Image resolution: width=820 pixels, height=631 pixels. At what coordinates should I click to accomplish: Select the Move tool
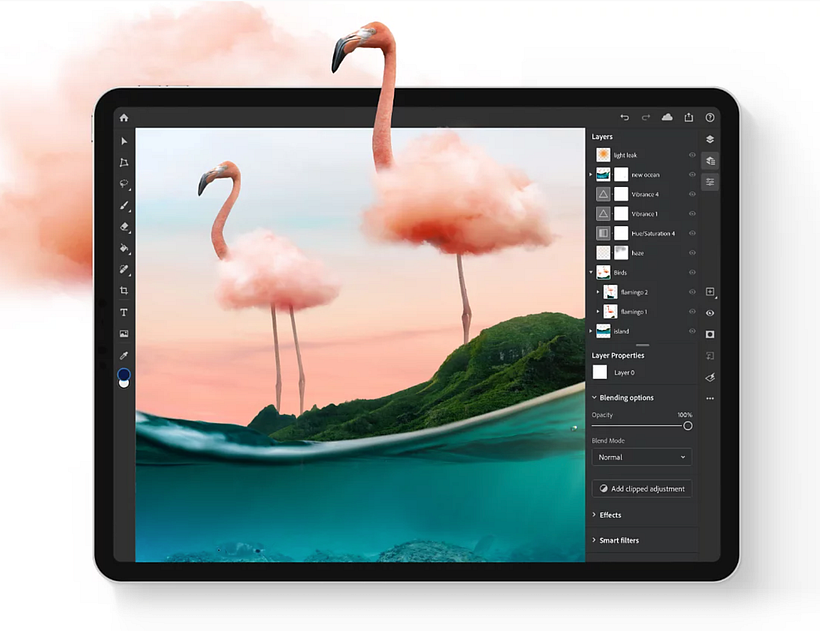pos(124,140)
